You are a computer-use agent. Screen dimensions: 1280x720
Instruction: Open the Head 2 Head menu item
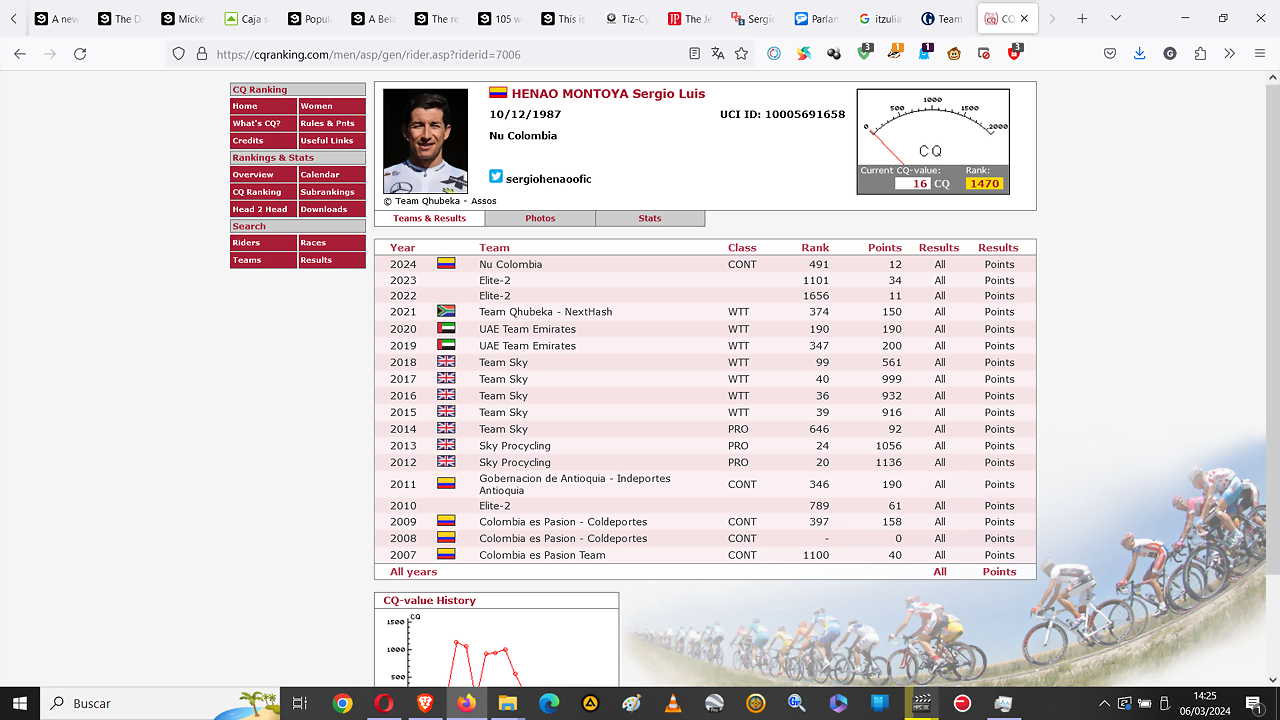click(x=263, y=209)
